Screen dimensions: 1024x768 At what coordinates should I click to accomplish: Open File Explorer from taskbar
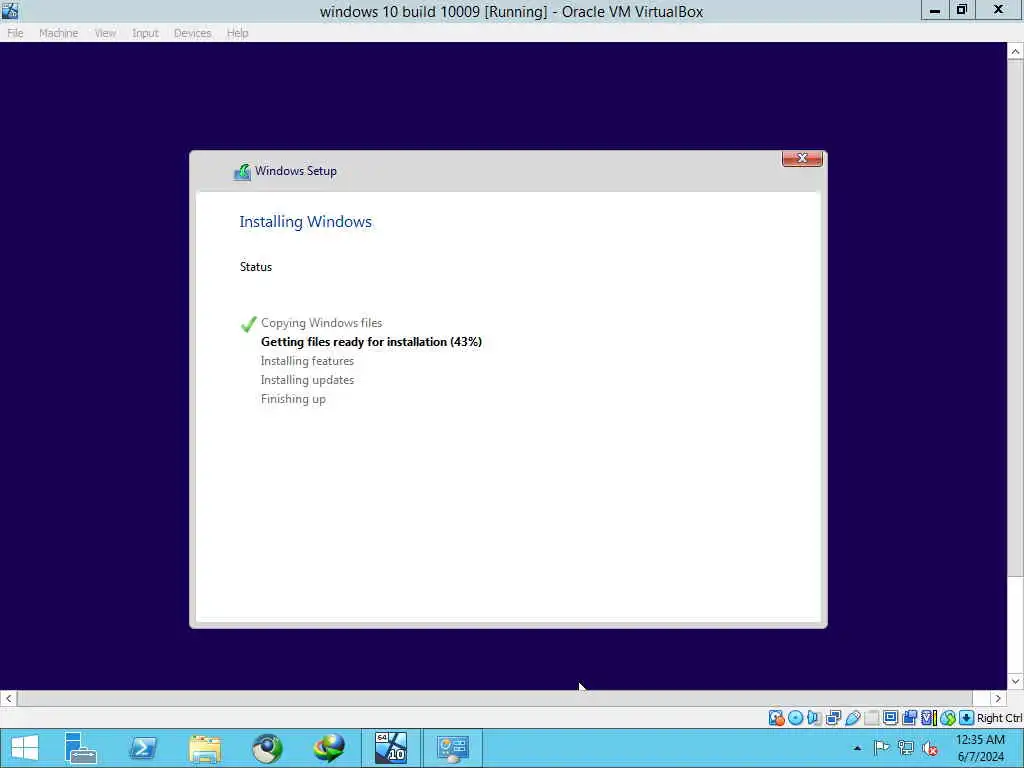(205, 748)
